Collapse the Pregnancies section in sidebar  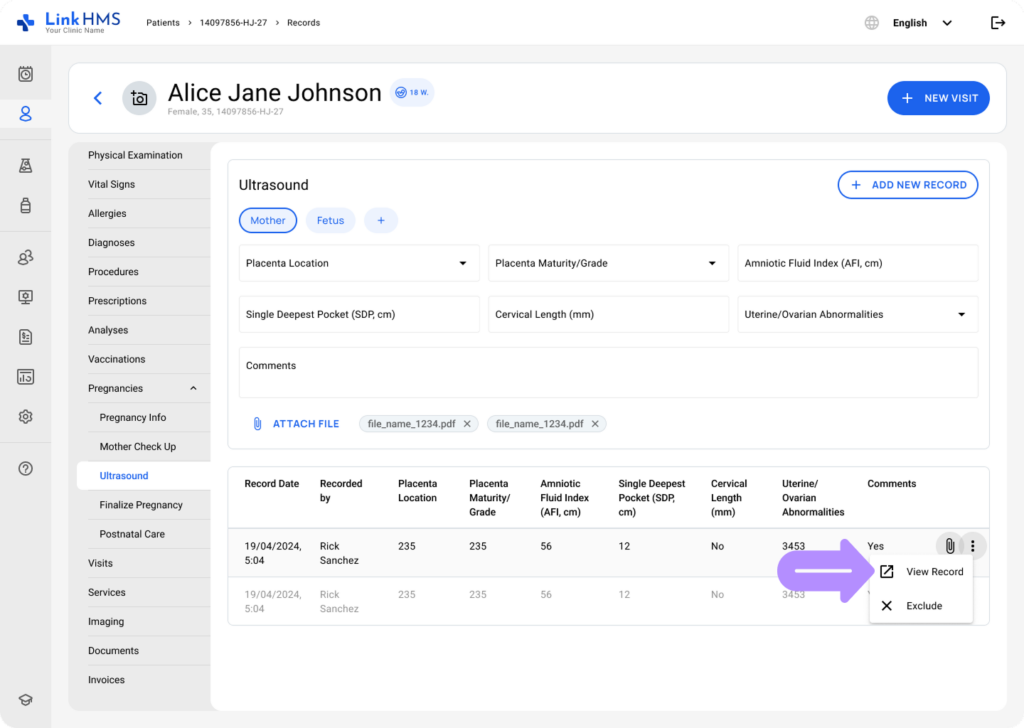coord(193,389)
